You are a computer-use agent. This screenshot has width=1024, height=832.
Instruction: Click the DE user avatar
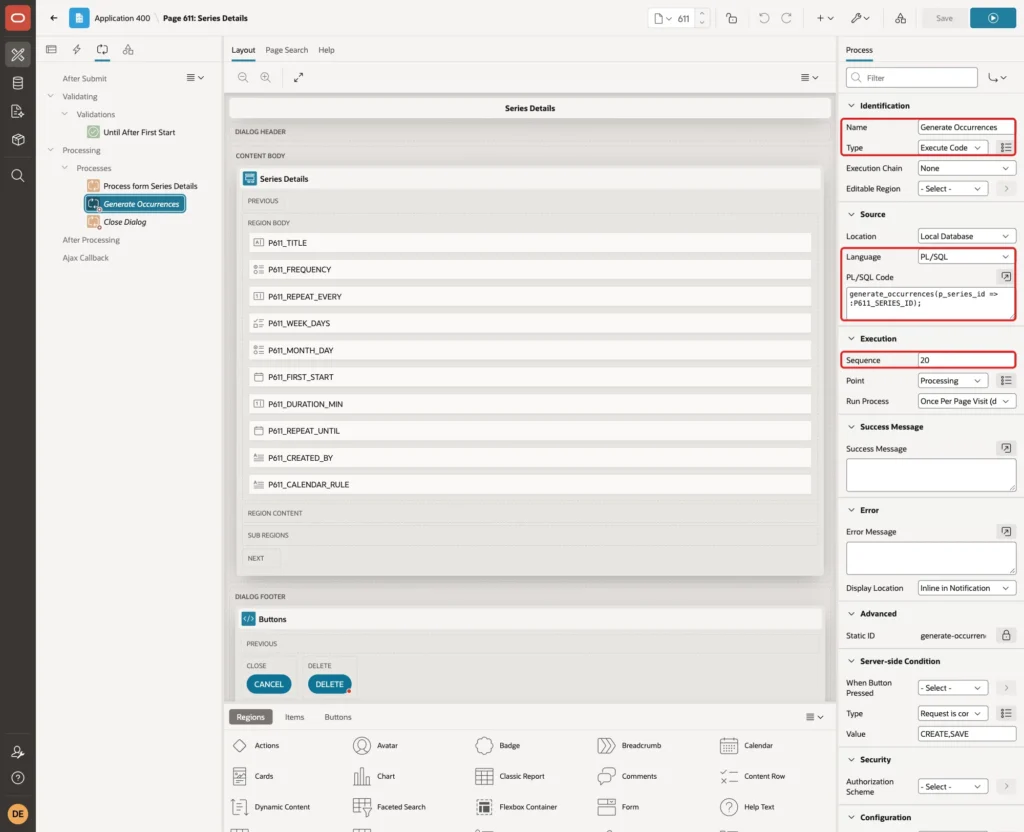click(x=18, y=814)
